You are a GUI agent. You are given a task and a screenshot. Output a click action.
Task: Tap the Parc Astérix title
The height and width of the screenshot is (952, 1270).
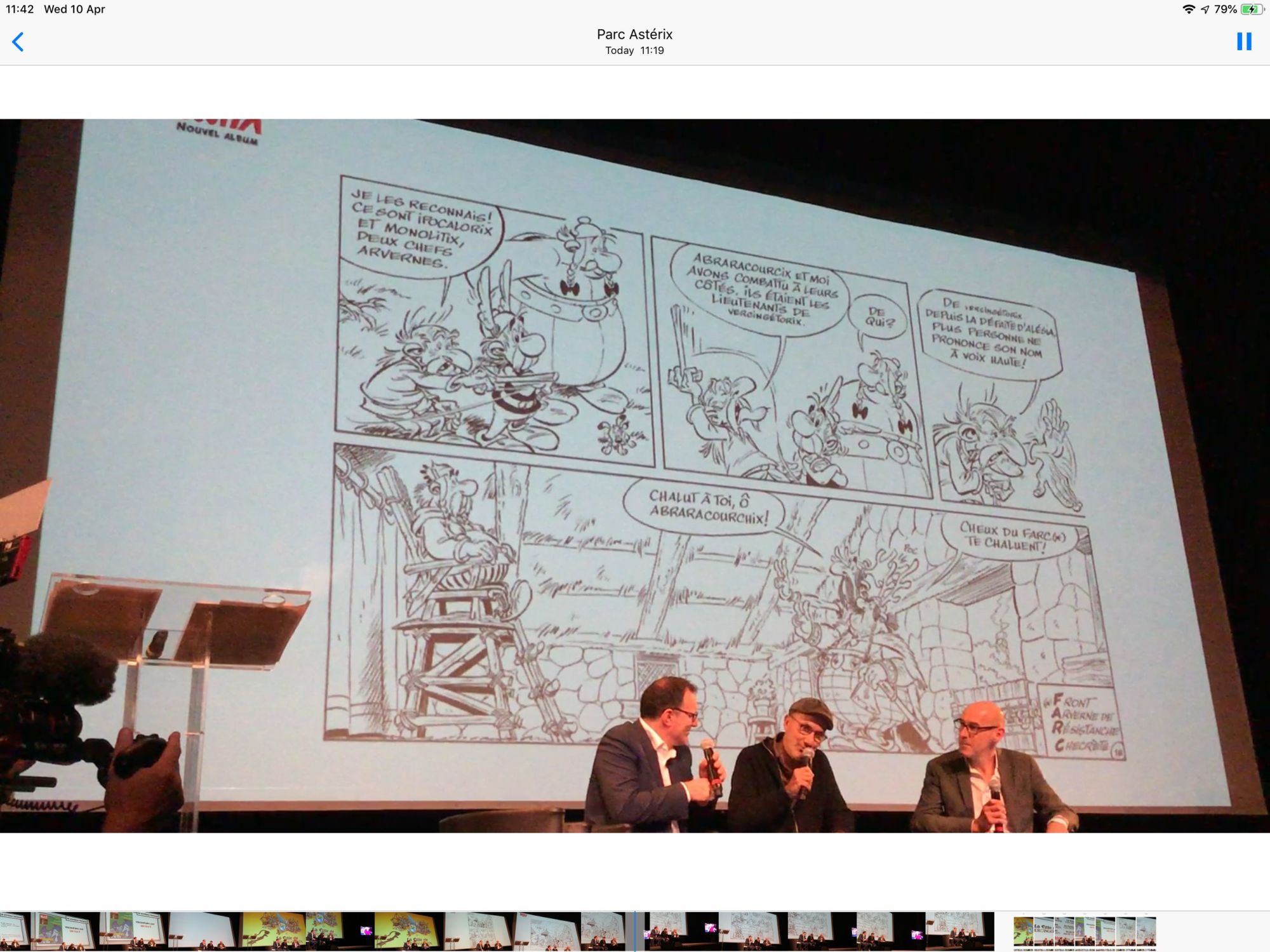tap(634, 34)
